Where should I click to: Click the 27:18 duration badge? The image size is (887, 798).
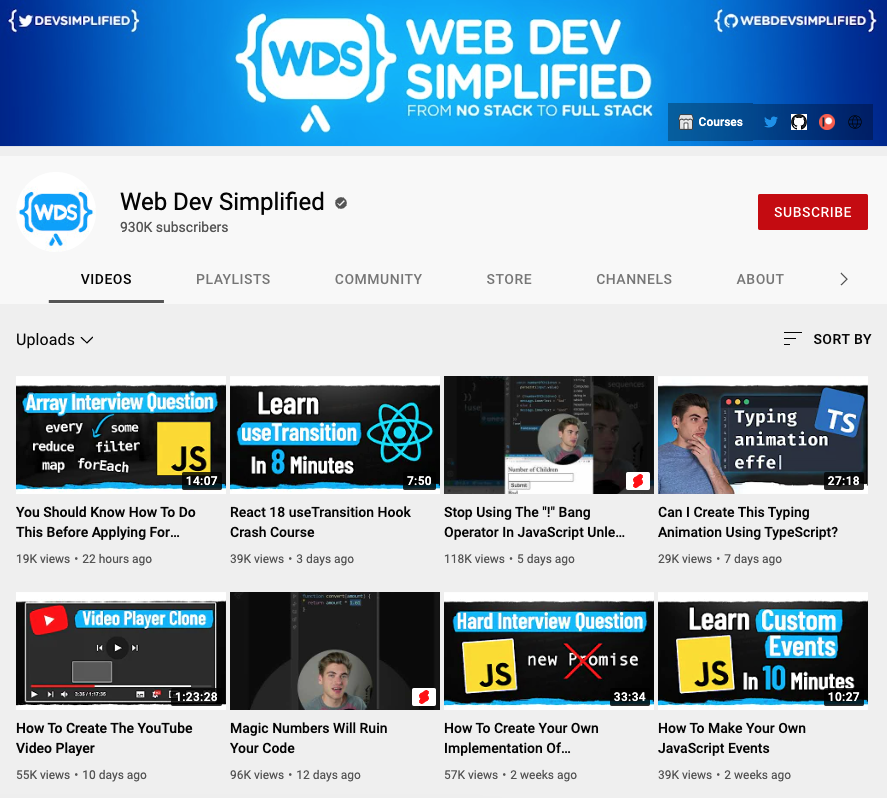(843, 481)
